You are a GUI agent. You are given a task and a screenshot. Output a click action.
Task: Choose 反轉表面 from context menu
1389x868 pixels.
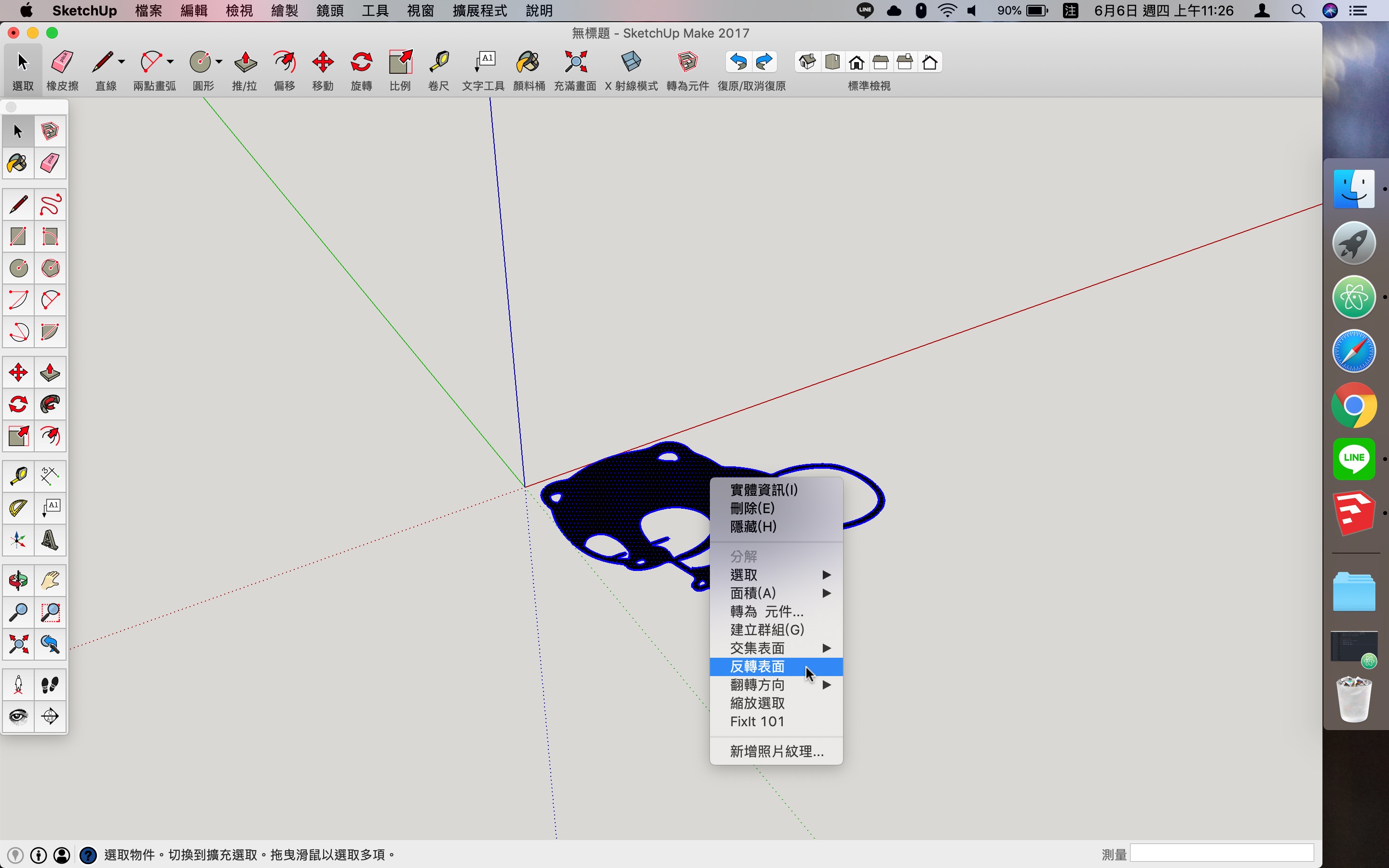coord(758,666)
